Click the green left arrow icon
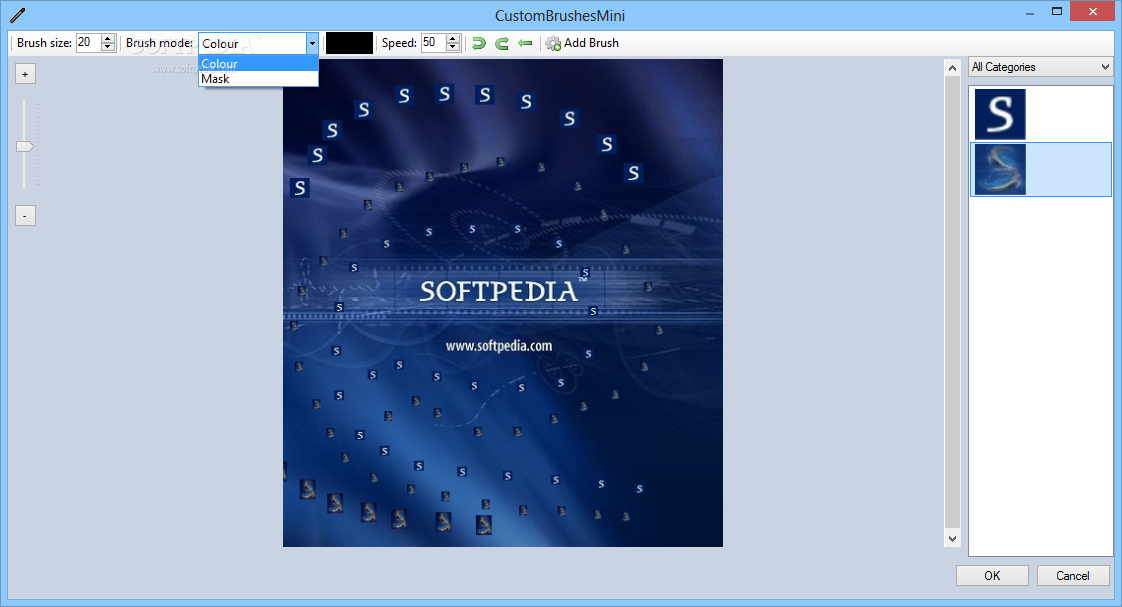 (525, 43)
